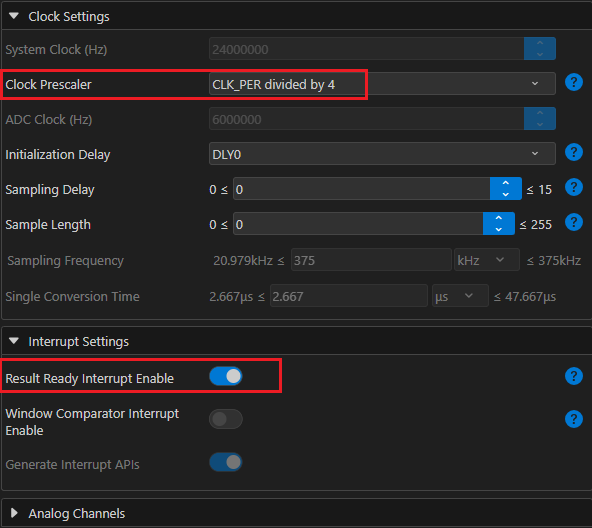Show help for Sample Length
Screen dimensions: 592x528
tap(574, 222)
